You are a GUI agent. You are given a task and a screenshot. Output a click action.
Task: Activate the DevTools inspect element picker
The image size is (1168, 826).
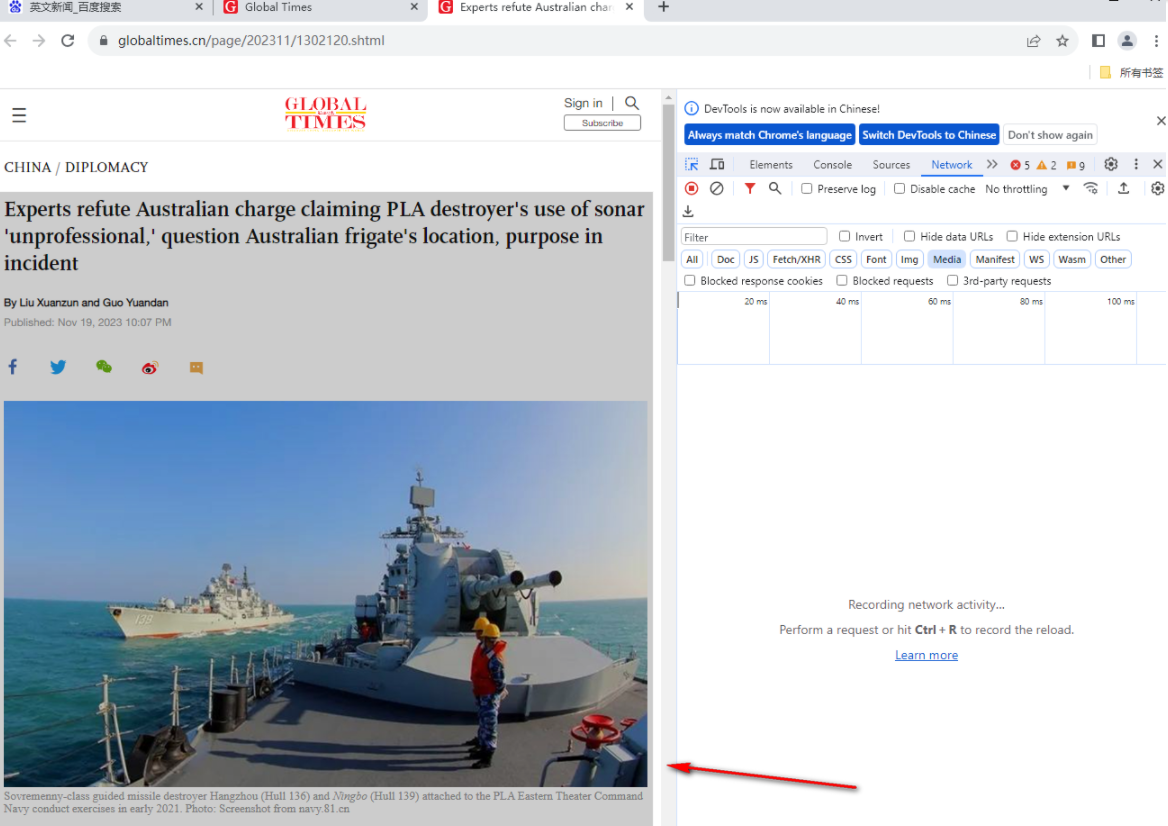692,165
